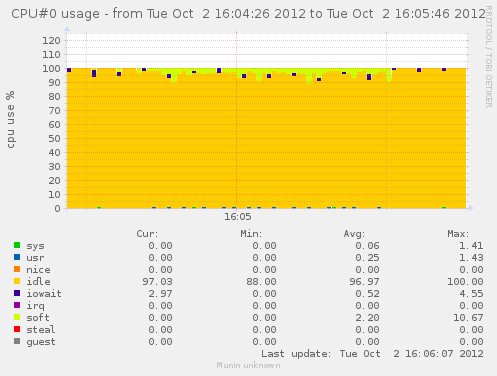Click the soft Max value 10.67
The image size is (497, 376).
[x=468, y=318]
